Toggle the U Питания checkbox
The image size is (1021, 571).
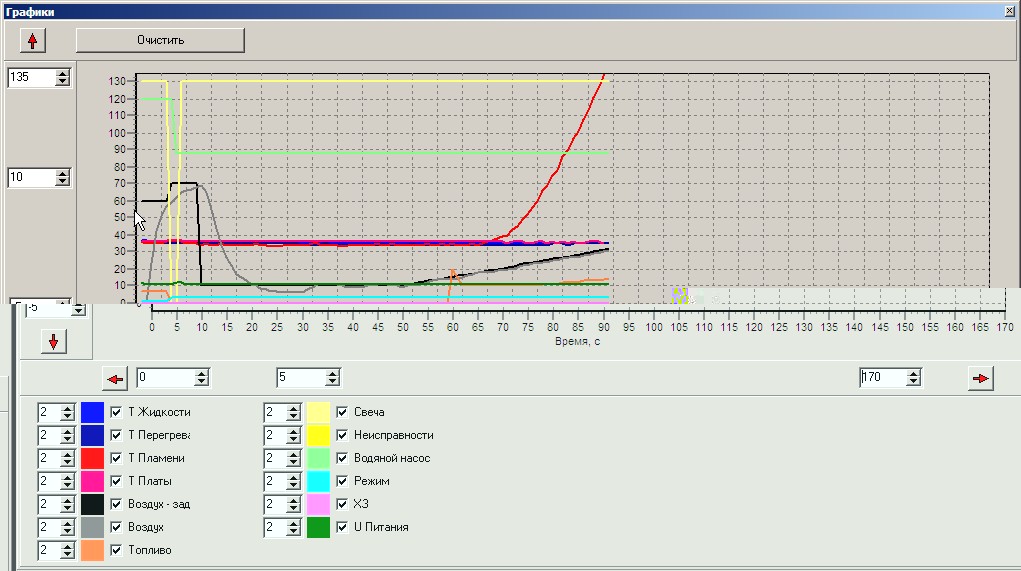click(342, 527)
